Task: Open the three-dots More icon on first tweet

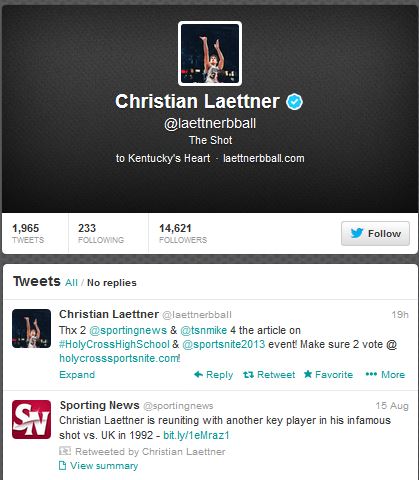Action: coord(371,374)
